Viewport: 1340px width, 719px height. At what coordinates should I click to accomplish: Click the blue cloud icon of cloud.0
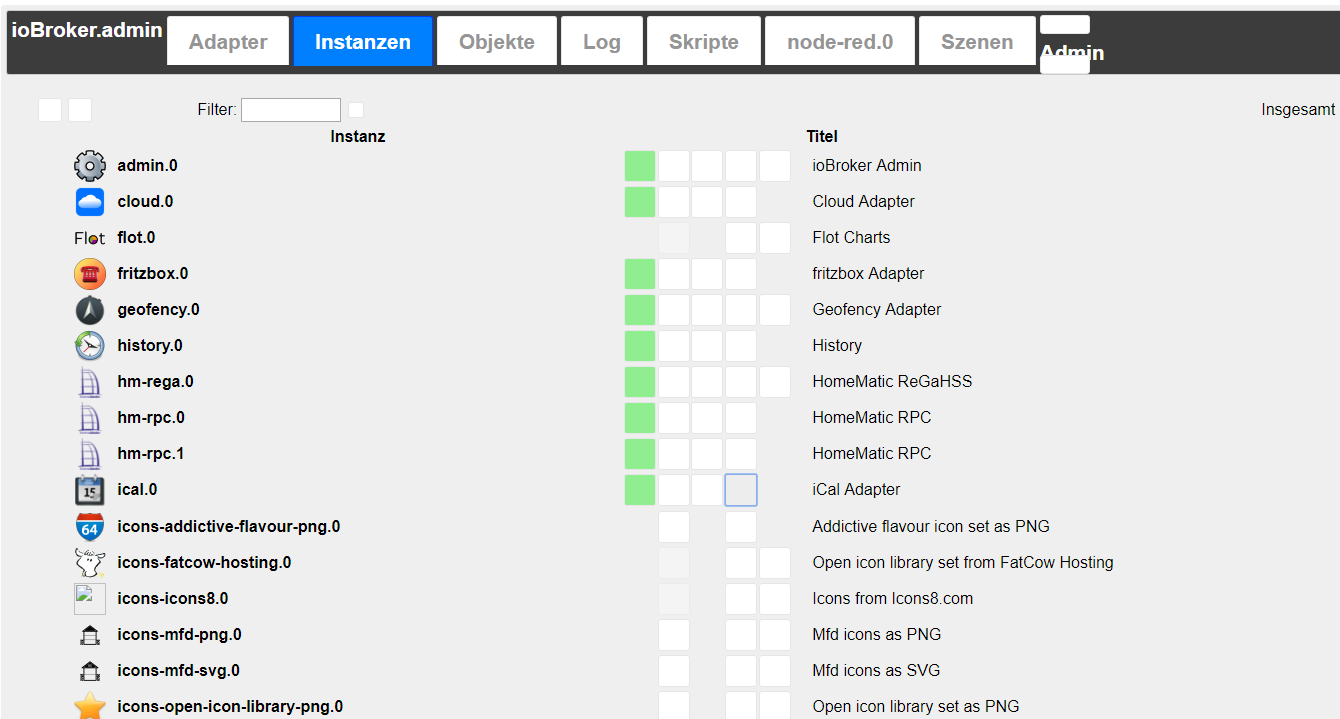[90, 202]
